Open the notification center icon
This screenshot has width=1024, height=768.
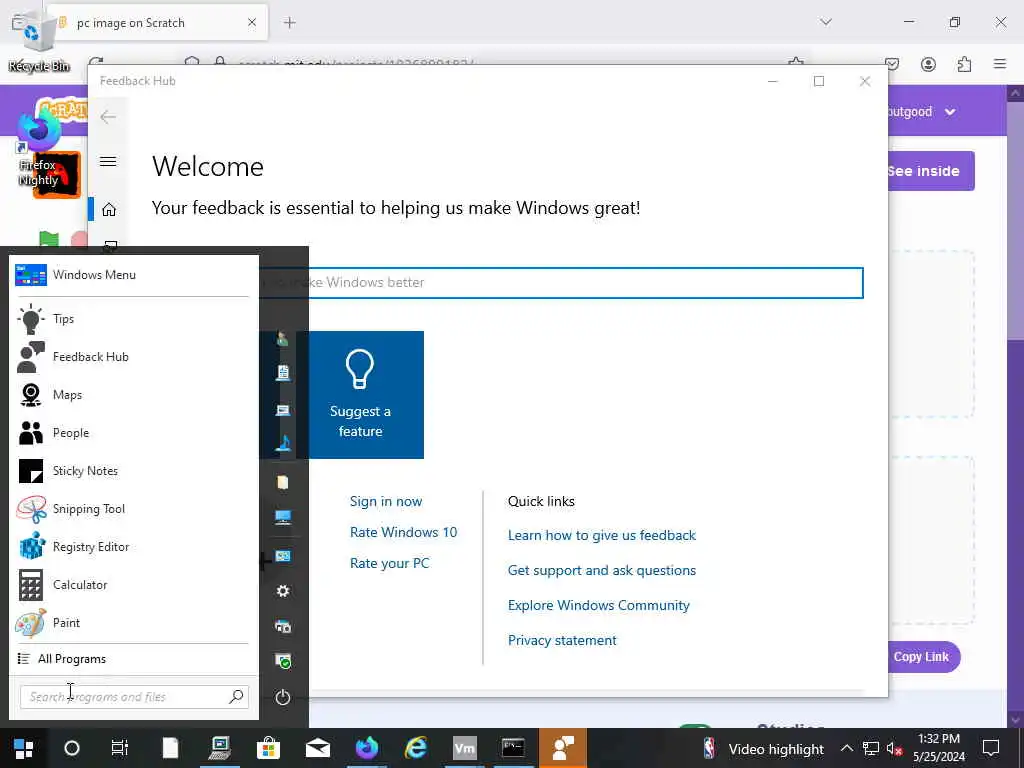click(991, 748)
